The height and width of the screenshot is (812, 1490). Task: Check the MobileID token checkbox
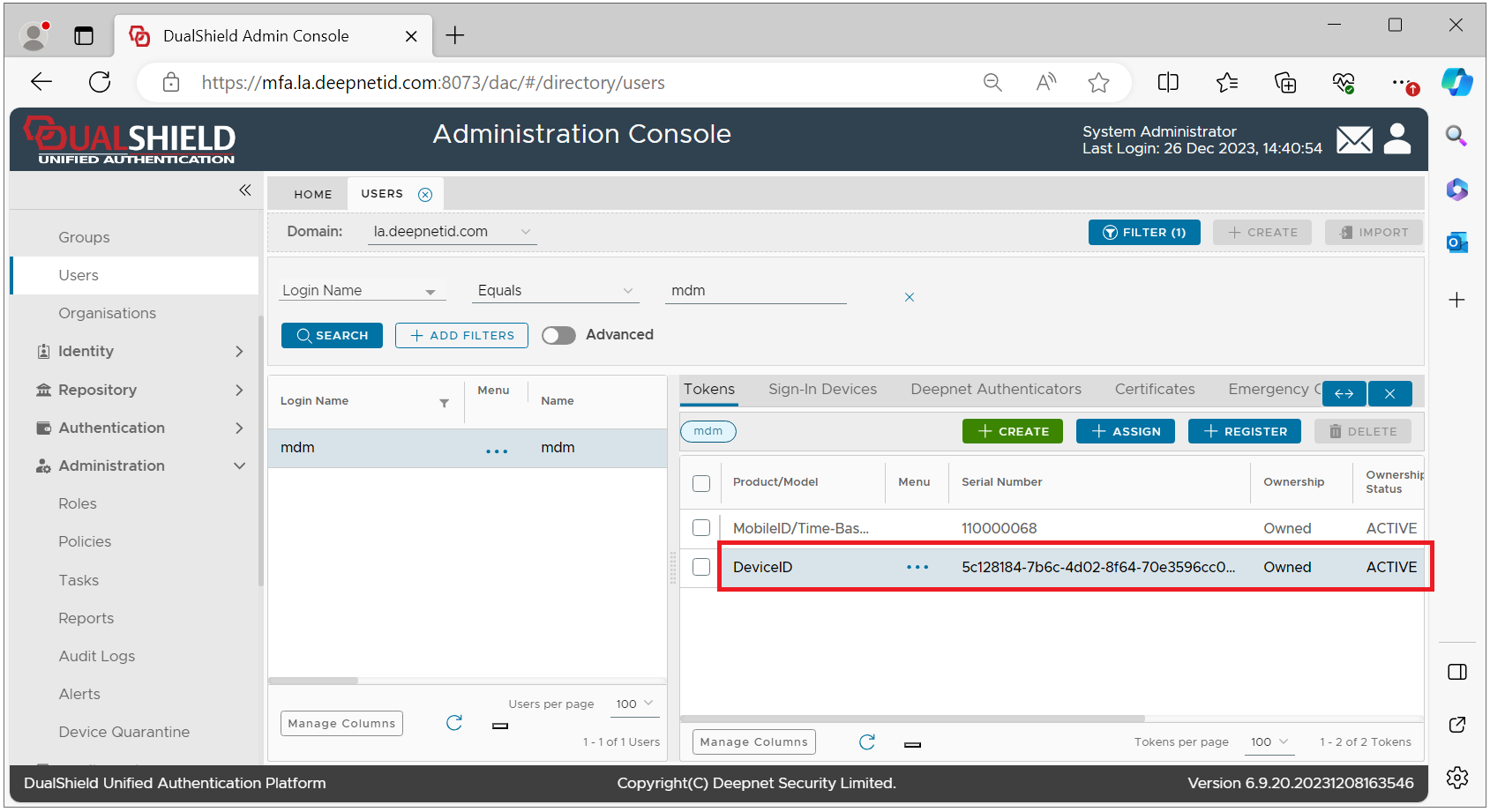click(x=701, y=528)
